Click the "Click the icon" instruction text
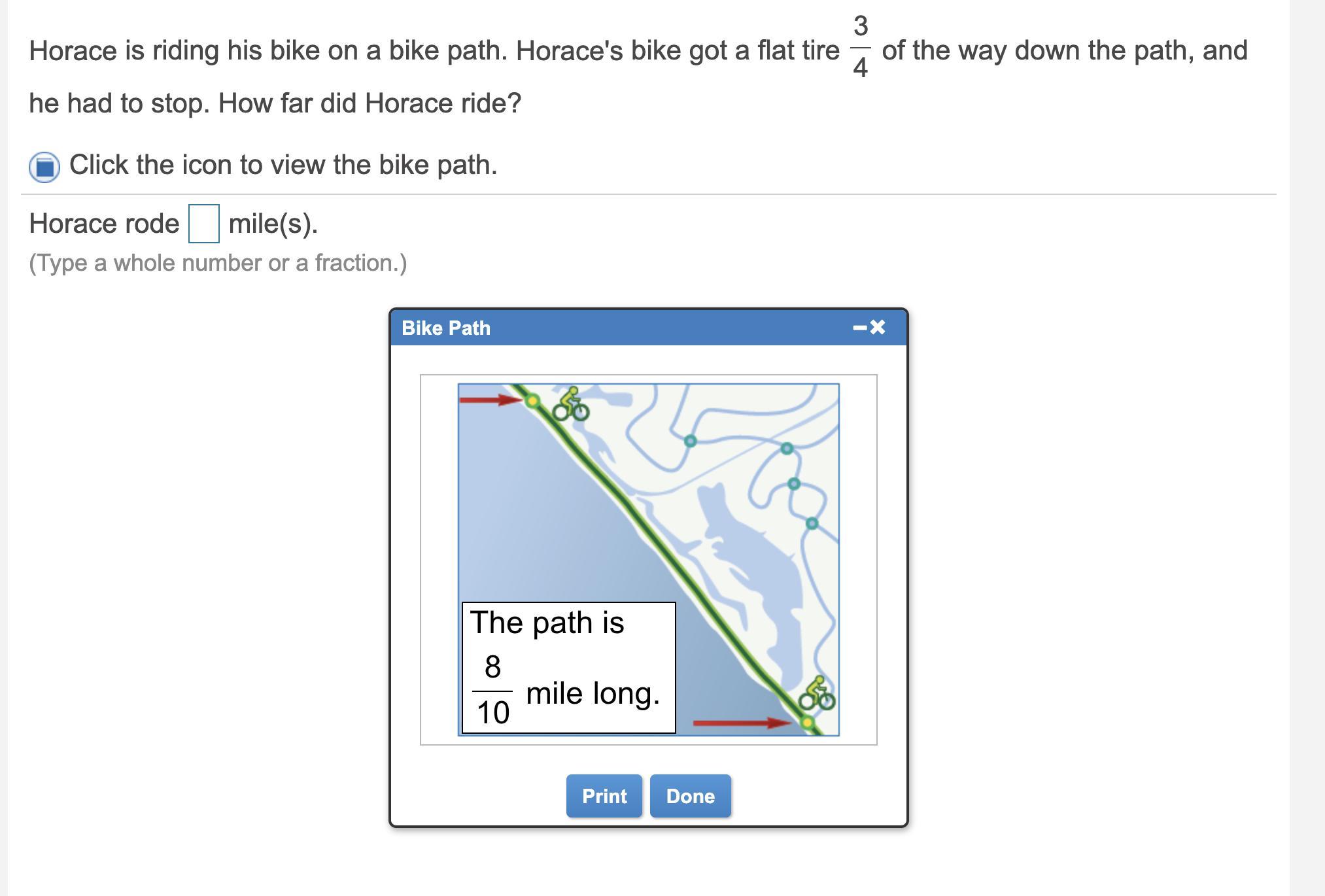Screen dimensions: 1325x896 click(283, 165)
